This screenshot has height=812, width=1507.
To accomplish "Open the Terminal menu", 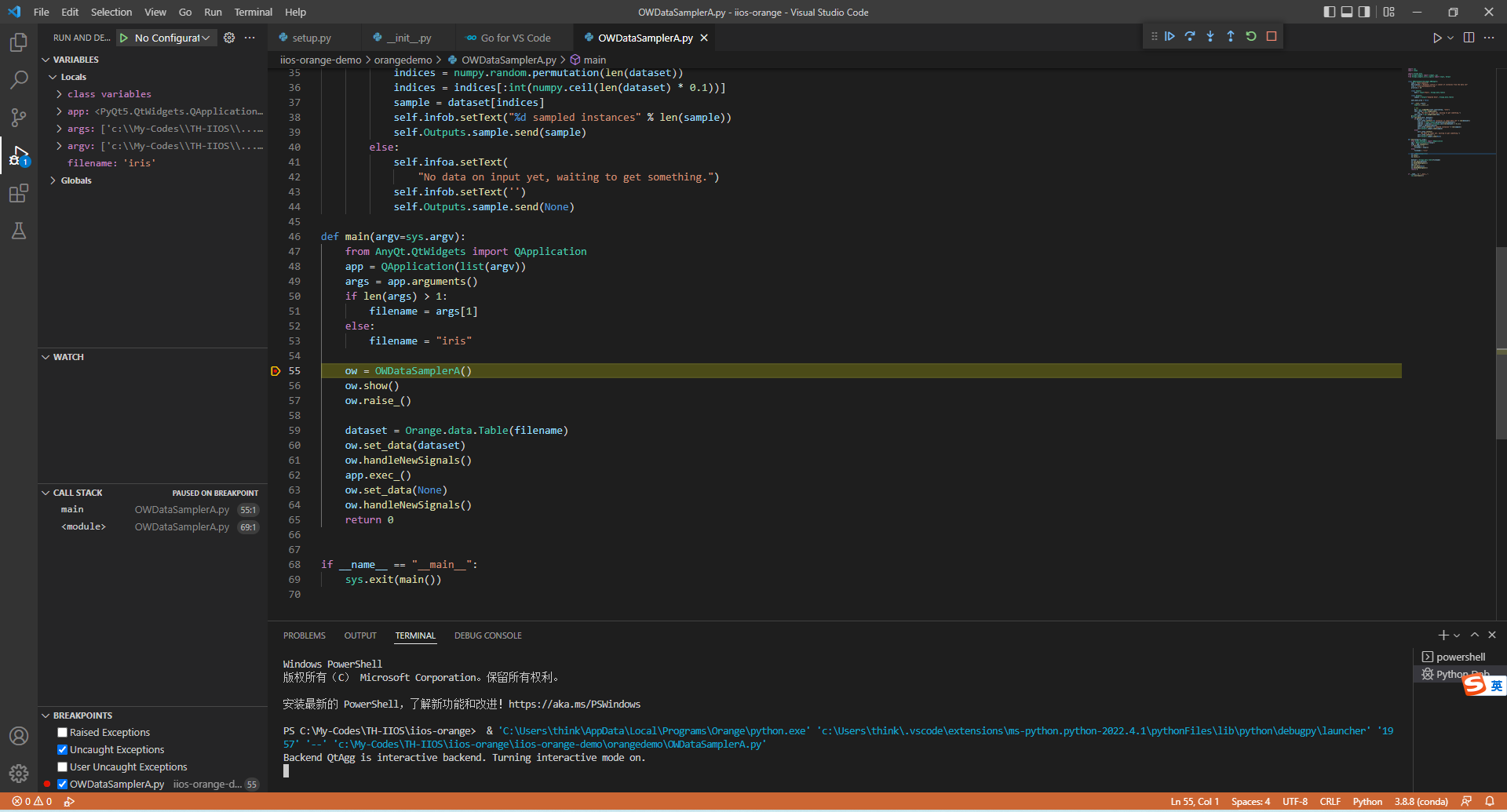I will (x=253, y=12).
